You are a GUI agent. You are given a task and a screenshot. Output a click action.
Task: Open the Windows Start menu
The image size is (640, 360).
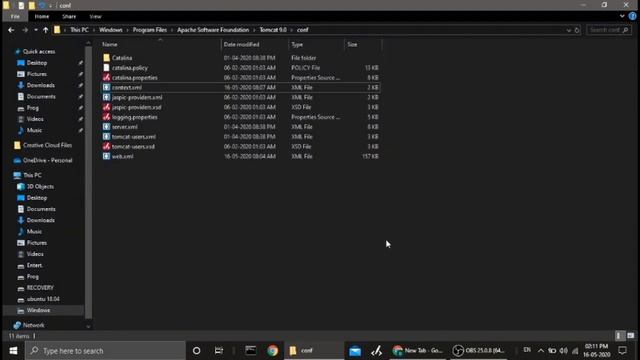(x=13, y=351)
